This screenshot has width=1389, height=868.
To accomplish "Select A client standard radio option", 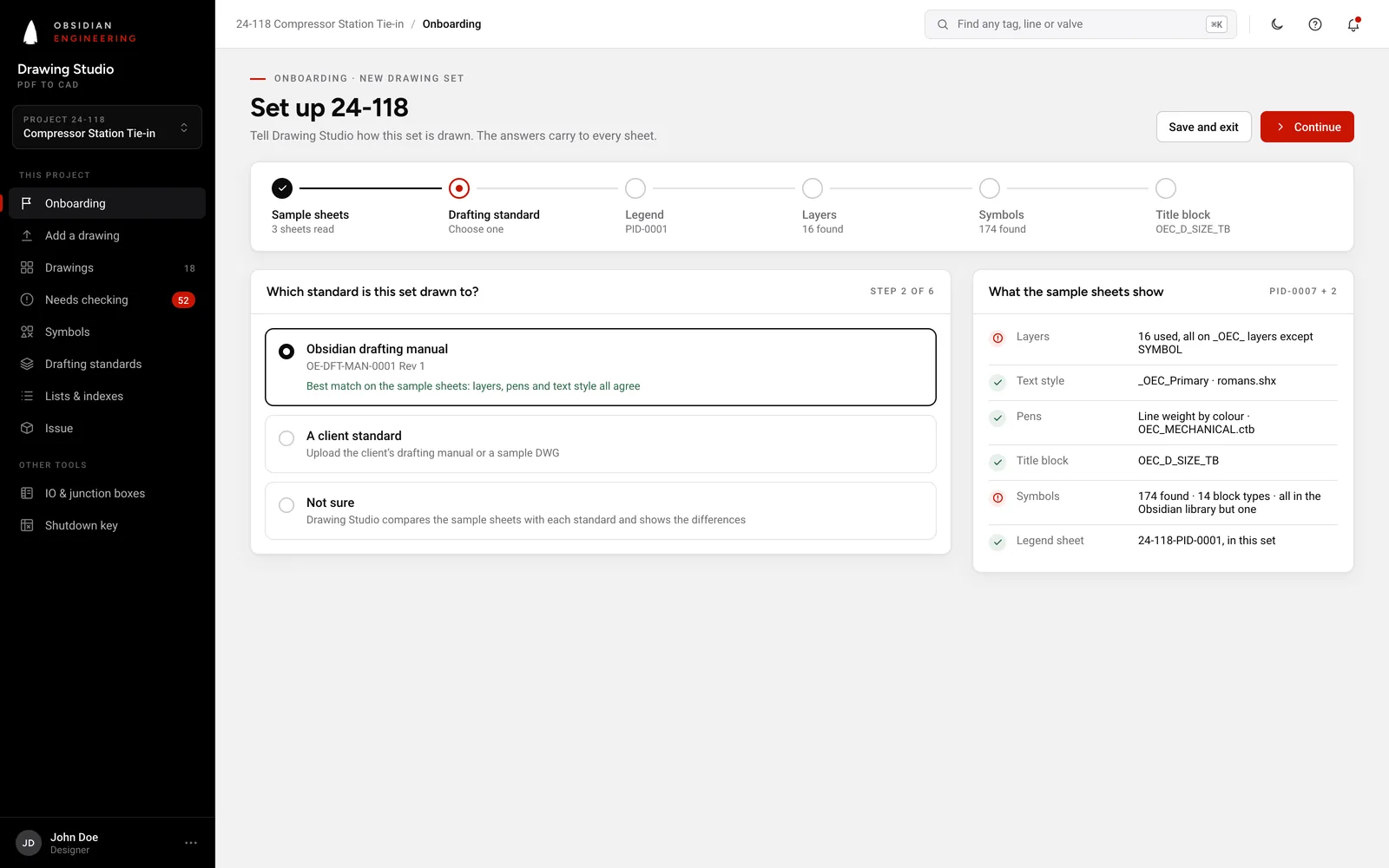I will click(286, 438).
